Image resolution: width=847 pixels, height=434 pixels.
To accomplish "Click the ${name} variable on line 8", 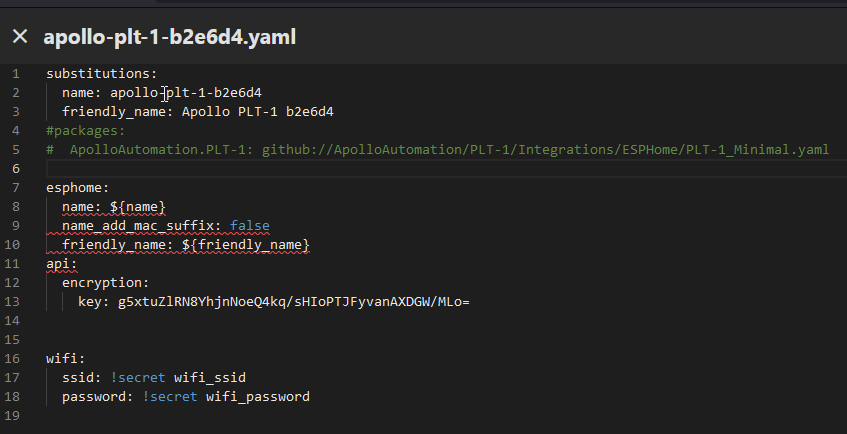I will [x=131, y=207].
